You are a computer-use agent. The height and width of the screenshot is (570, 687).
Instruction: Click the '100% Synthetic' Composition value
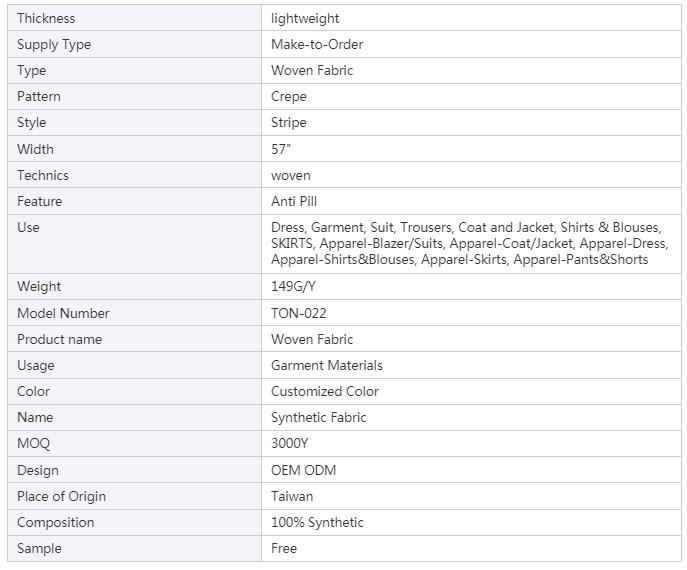(x=317, y=522)
